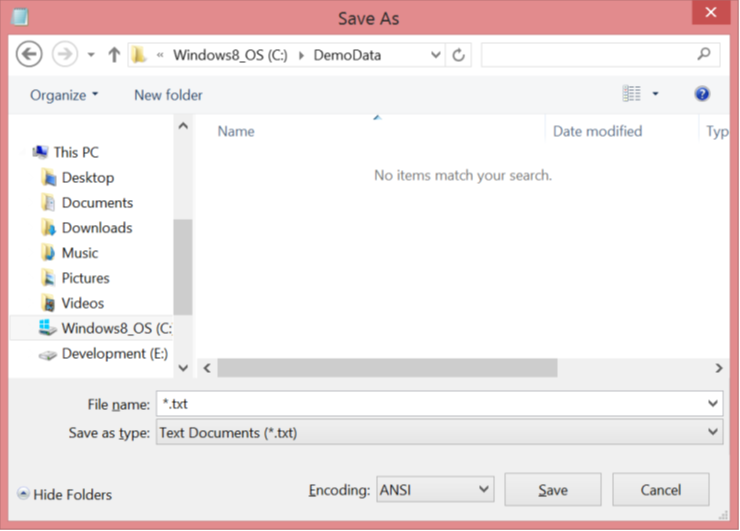Expand address bar path history dropdown
Viewport: 740px width, 531px height.
tap(435, 55)
